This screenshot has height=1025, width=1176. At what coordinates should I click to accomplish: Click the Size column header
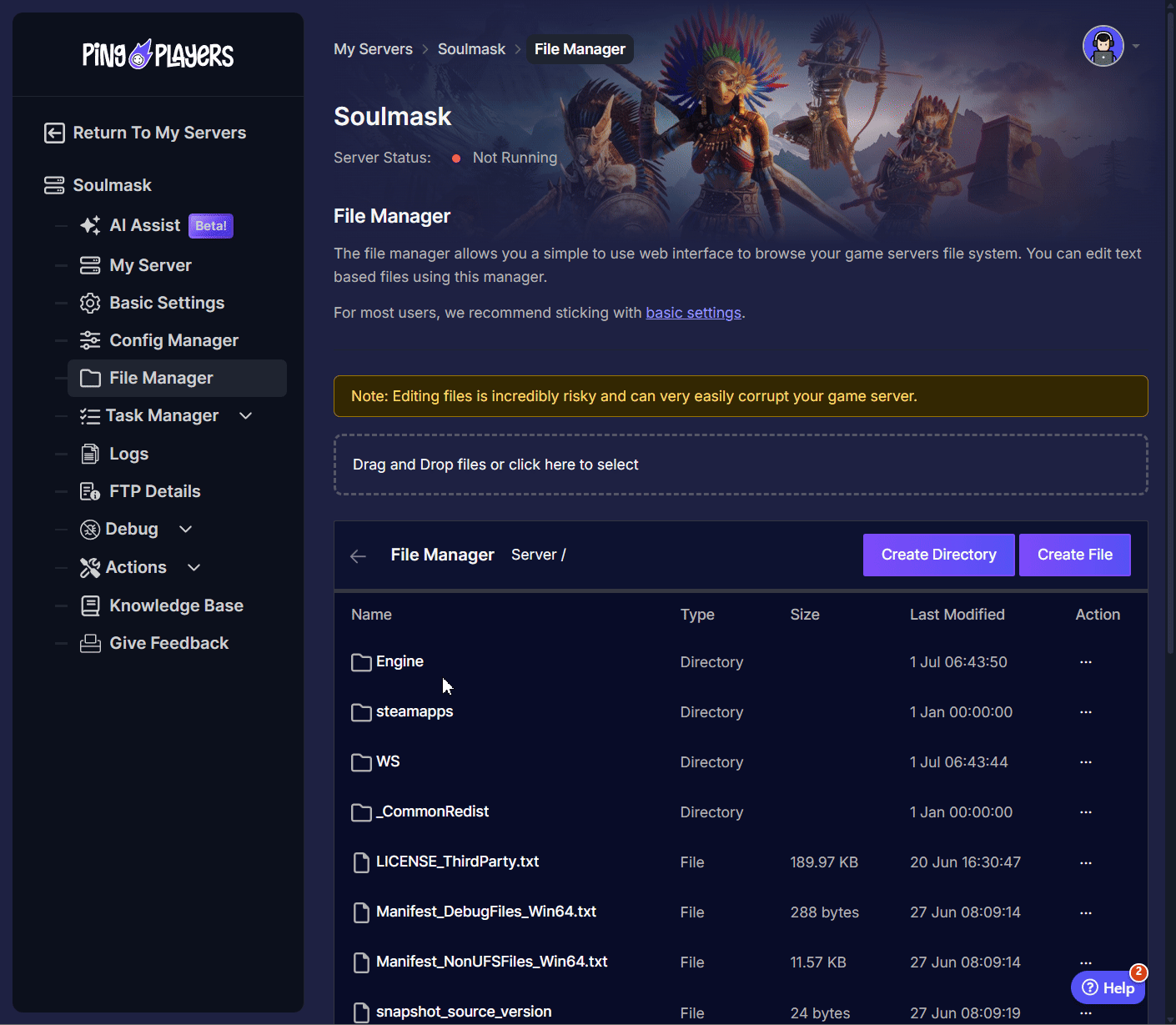(805, 615)
